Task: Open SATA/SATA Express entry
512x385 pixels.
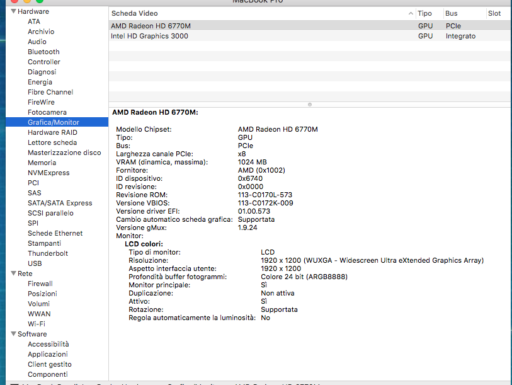Action: tap(60, 203)
